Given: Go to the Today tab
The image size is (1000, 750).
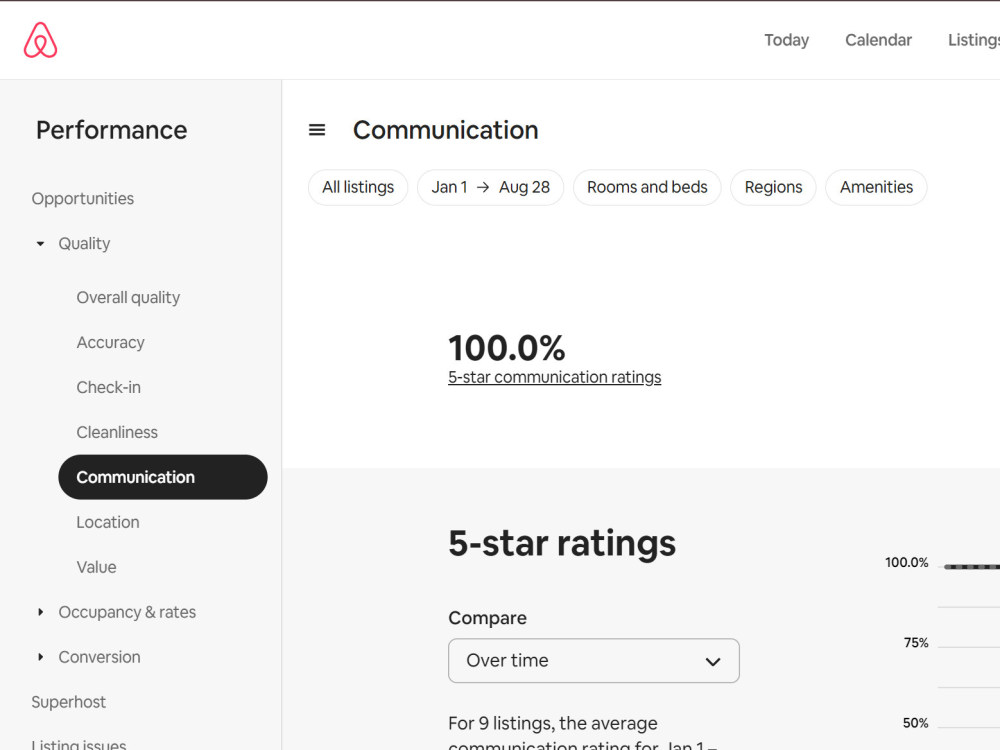Looking at the screenshot, I should pos(786,40).
